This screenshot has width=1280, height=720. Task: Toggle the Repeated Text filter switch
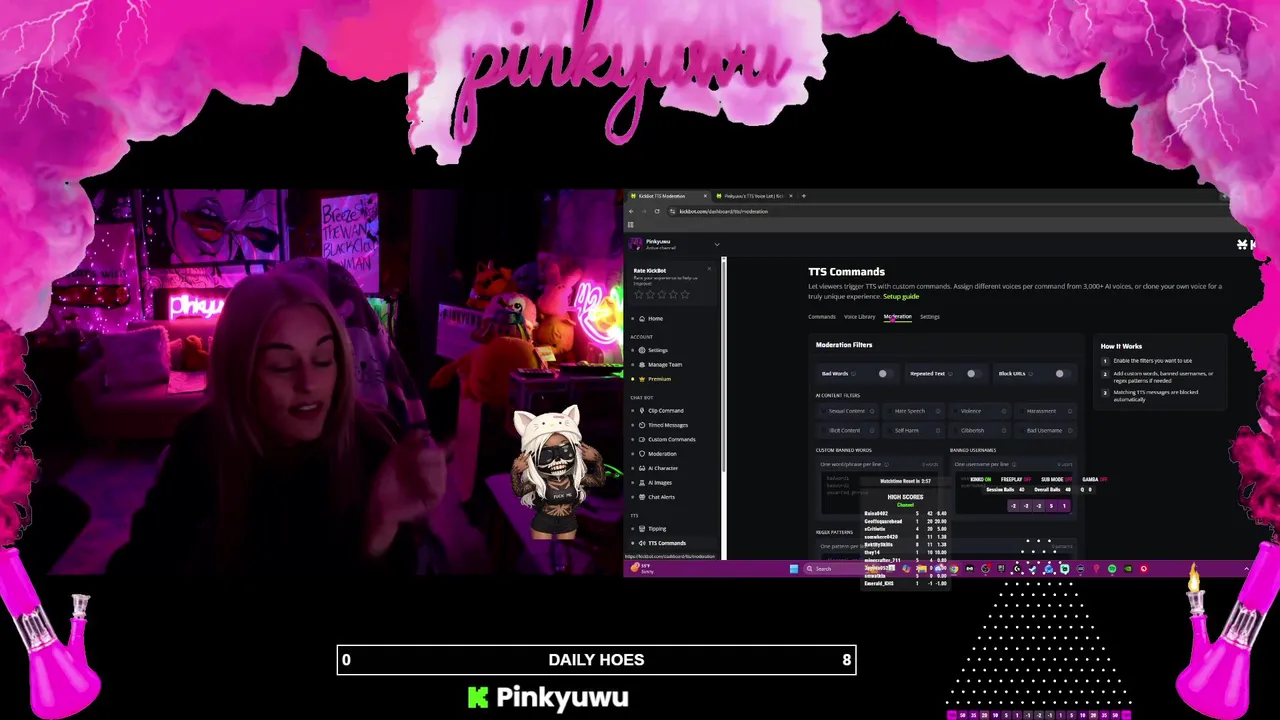pos(973,374)
